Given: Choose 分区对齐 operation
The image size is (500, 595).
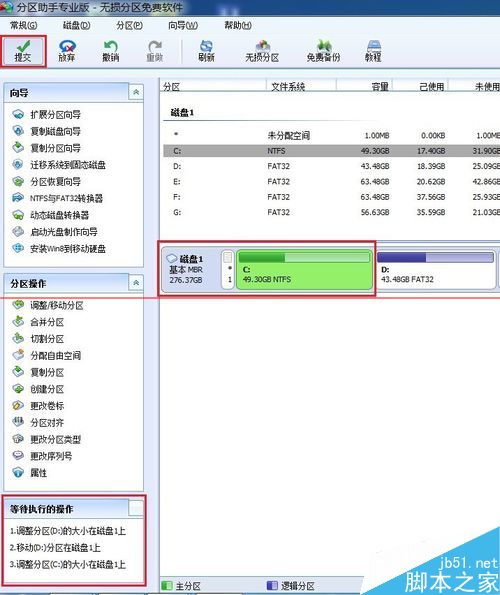Looking at the screenshot, I should pyautogui.click(x=38, y=422).
